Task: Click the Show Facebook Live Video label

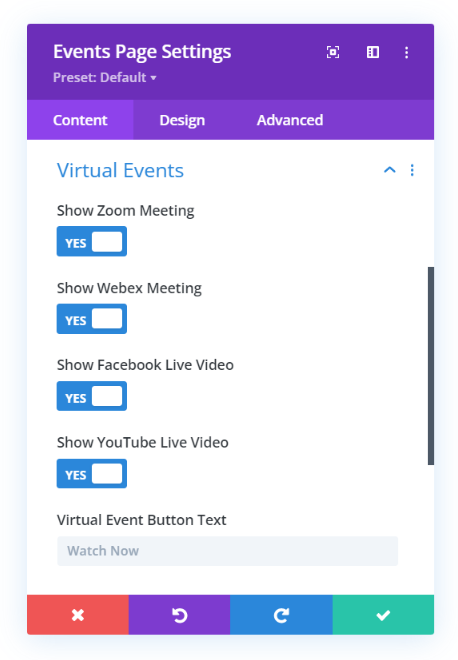Action: pyautogui.click(x=145, y=365)
